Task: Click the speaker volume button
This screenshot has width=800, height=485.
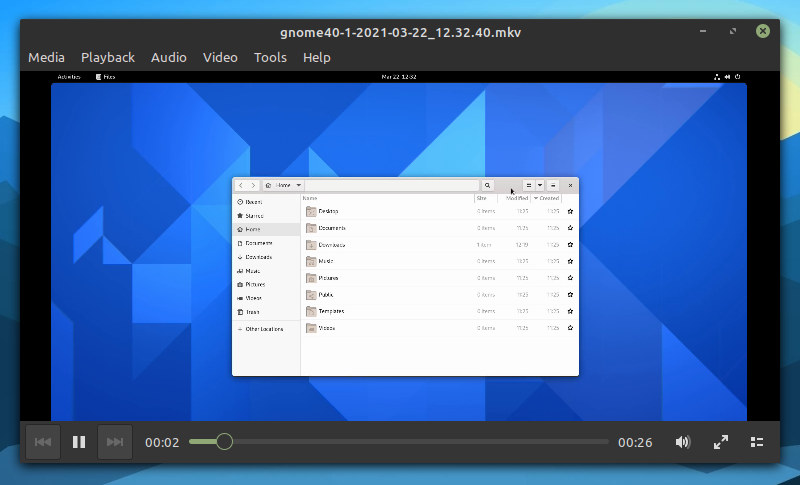Action: 683,442
